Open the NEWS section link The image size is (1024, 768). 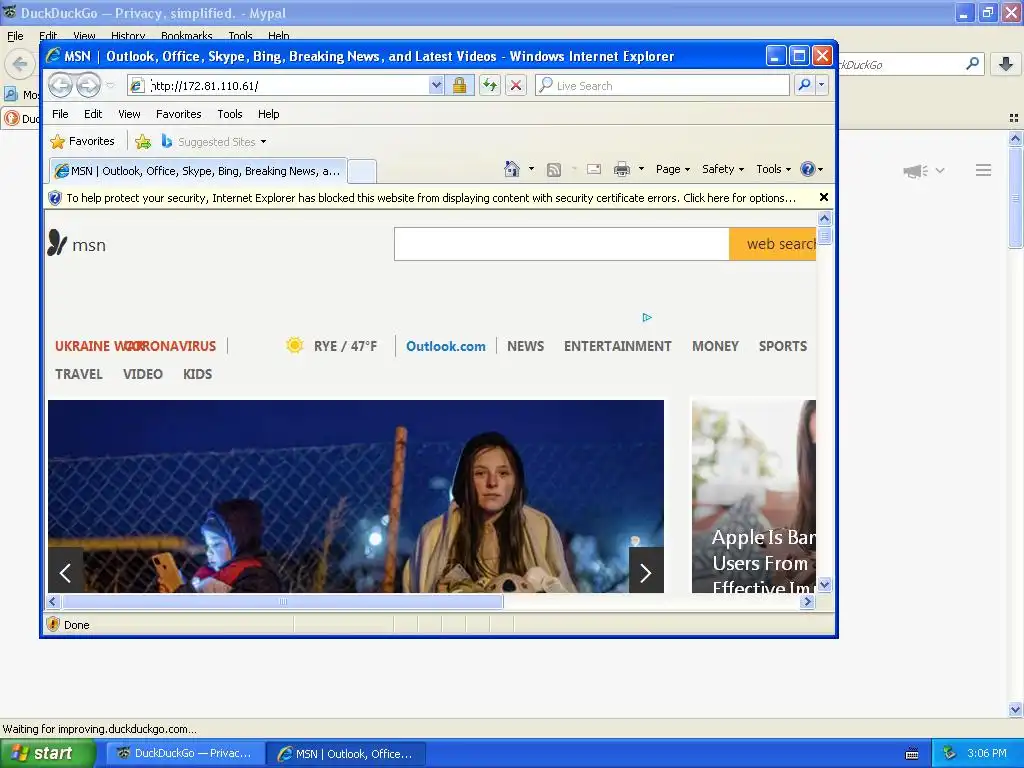point(526,346)
